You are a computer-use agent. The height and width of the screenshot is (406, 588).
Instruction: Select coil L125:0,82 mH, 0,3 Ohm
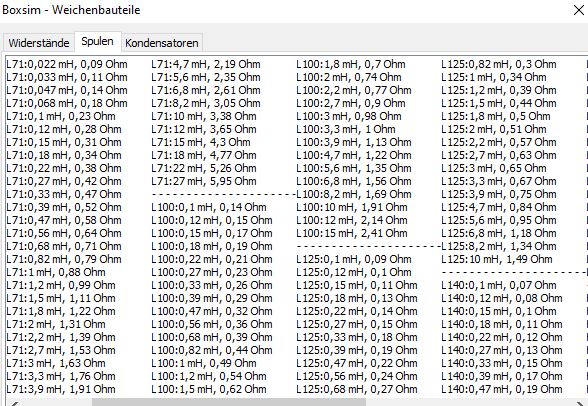tap(499, 64)
